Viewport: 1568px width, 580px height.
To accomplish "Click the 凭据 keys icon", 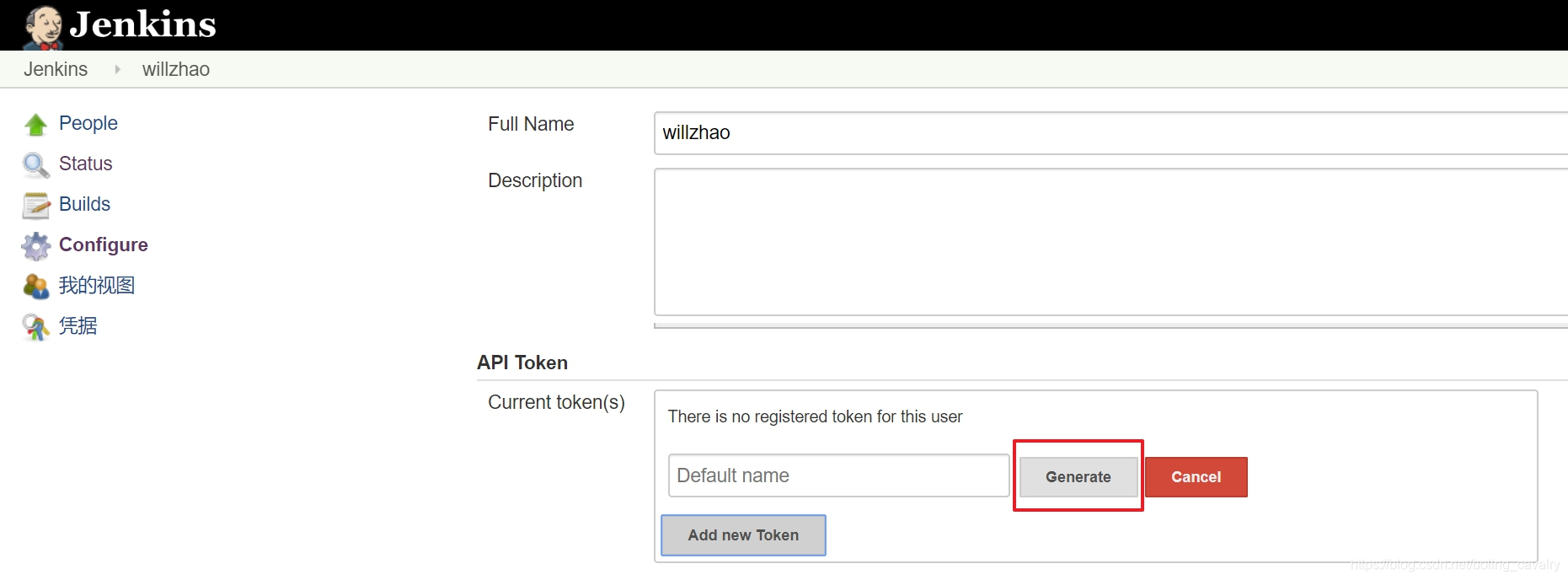I will [x=35, y=327].
